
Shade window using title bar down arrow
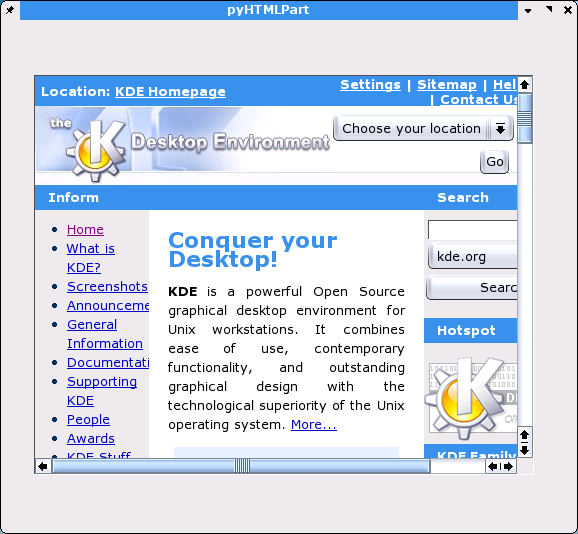pyautogui.click(x=528, y=10)
